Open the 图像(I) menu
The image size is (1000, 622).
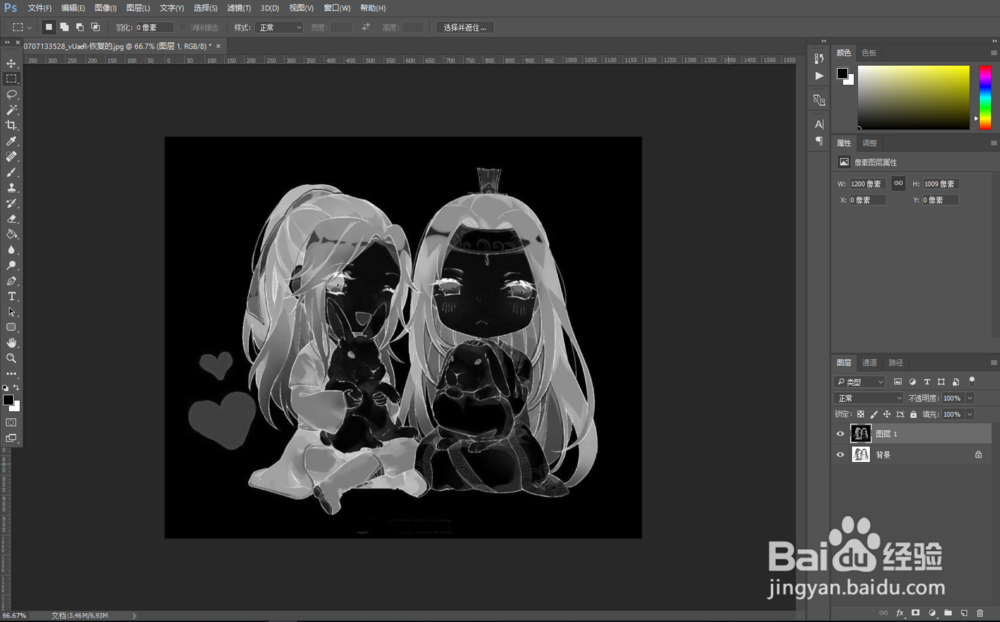click(105, 8)
